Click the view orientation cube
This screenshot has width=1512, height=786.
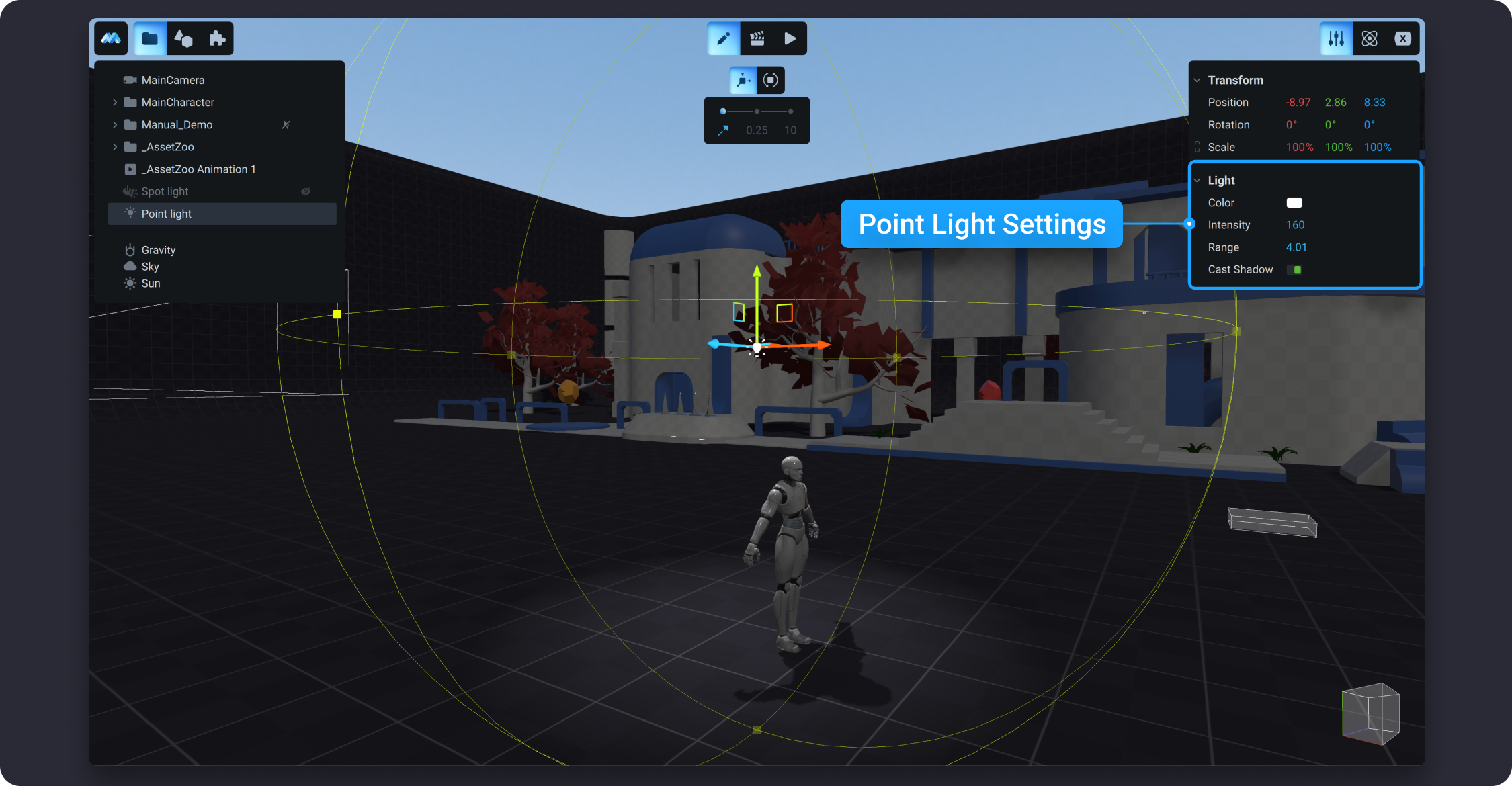tap(1370, 714)
